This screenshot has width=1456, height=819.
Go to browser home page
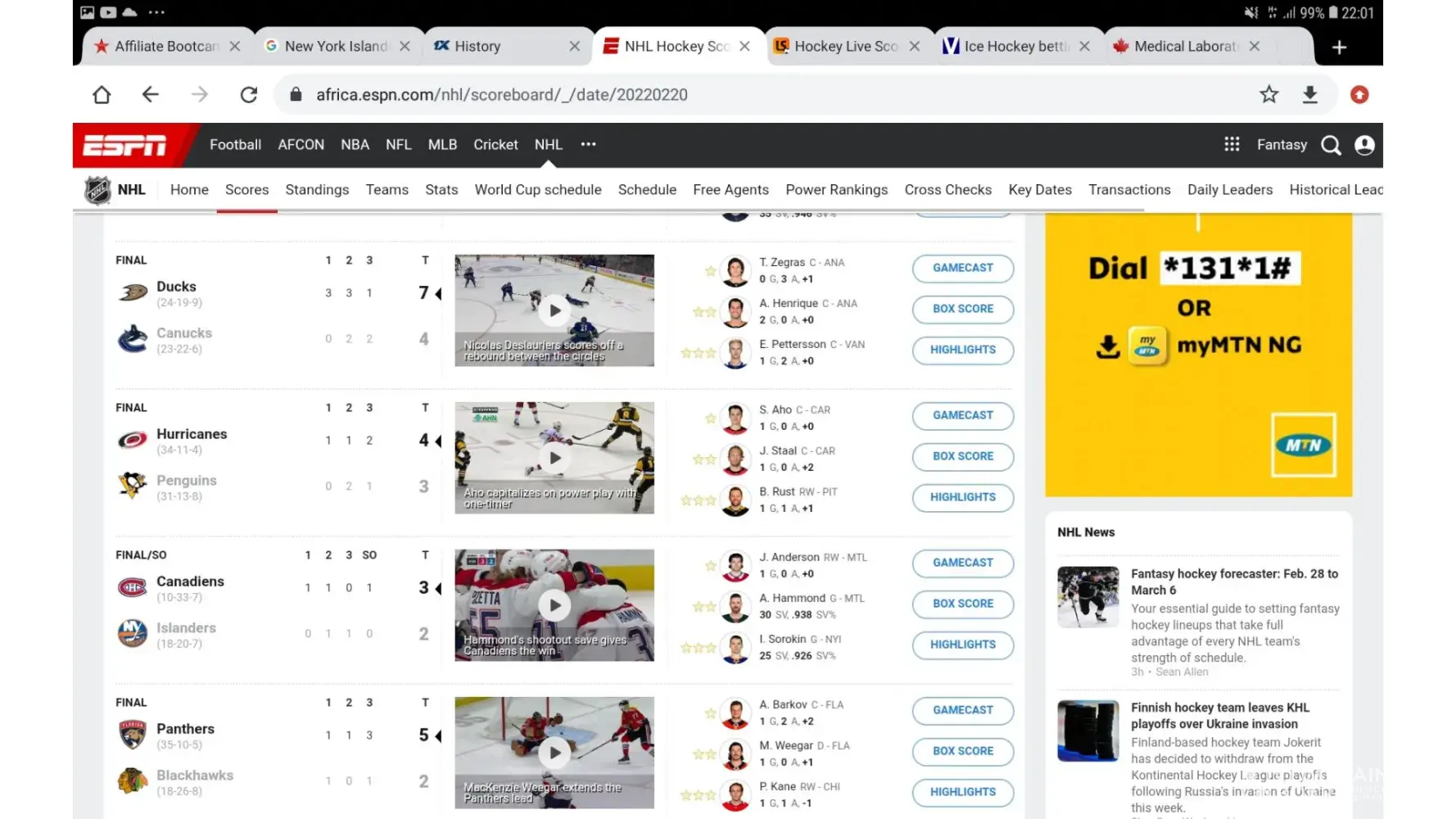(102, 95)
